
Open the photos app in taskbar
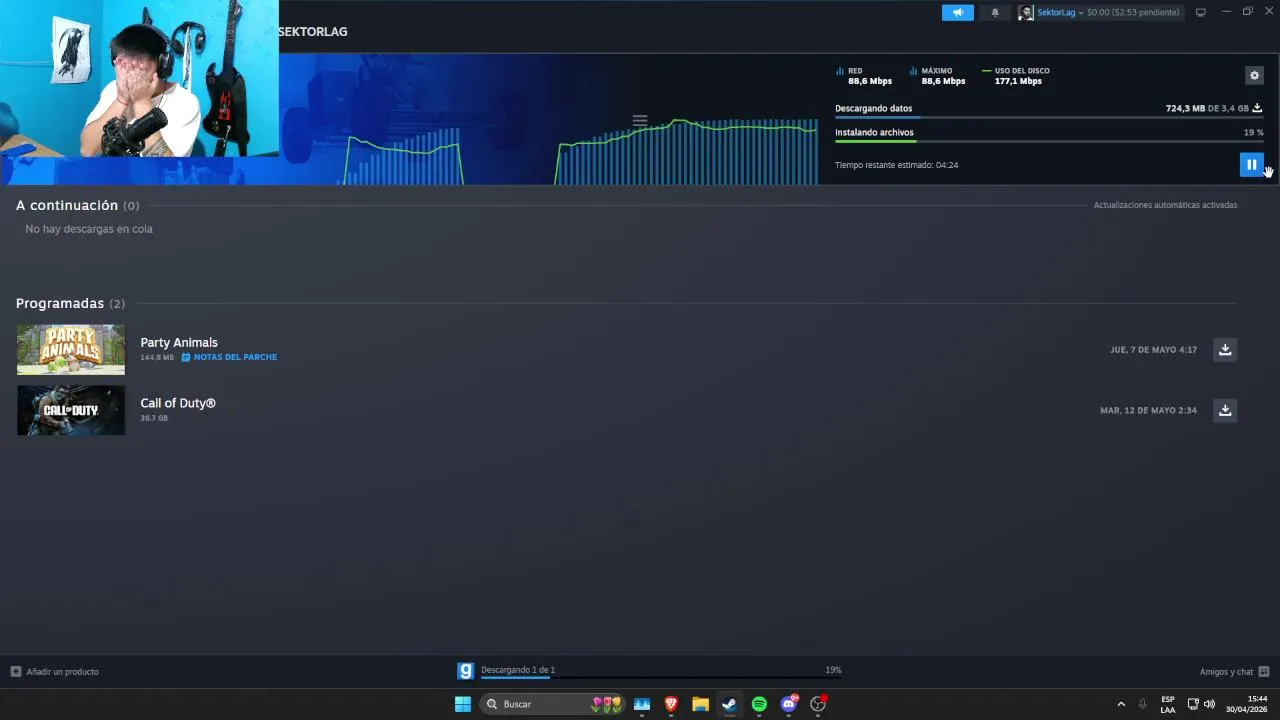click(x=642, y=704)
